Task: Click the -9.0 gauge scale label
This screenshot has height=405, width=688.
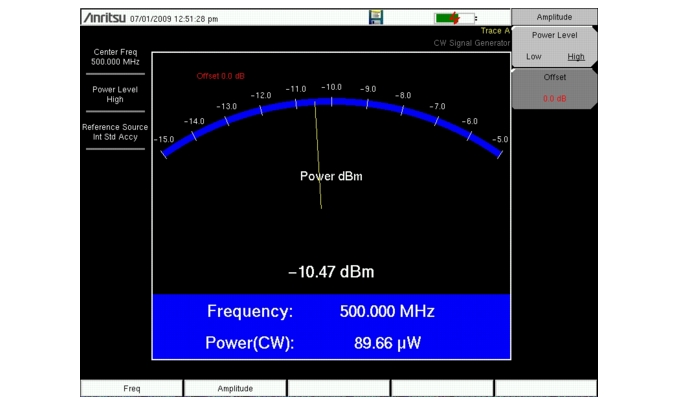Action: pyautogui.click(x=368, y=89)
